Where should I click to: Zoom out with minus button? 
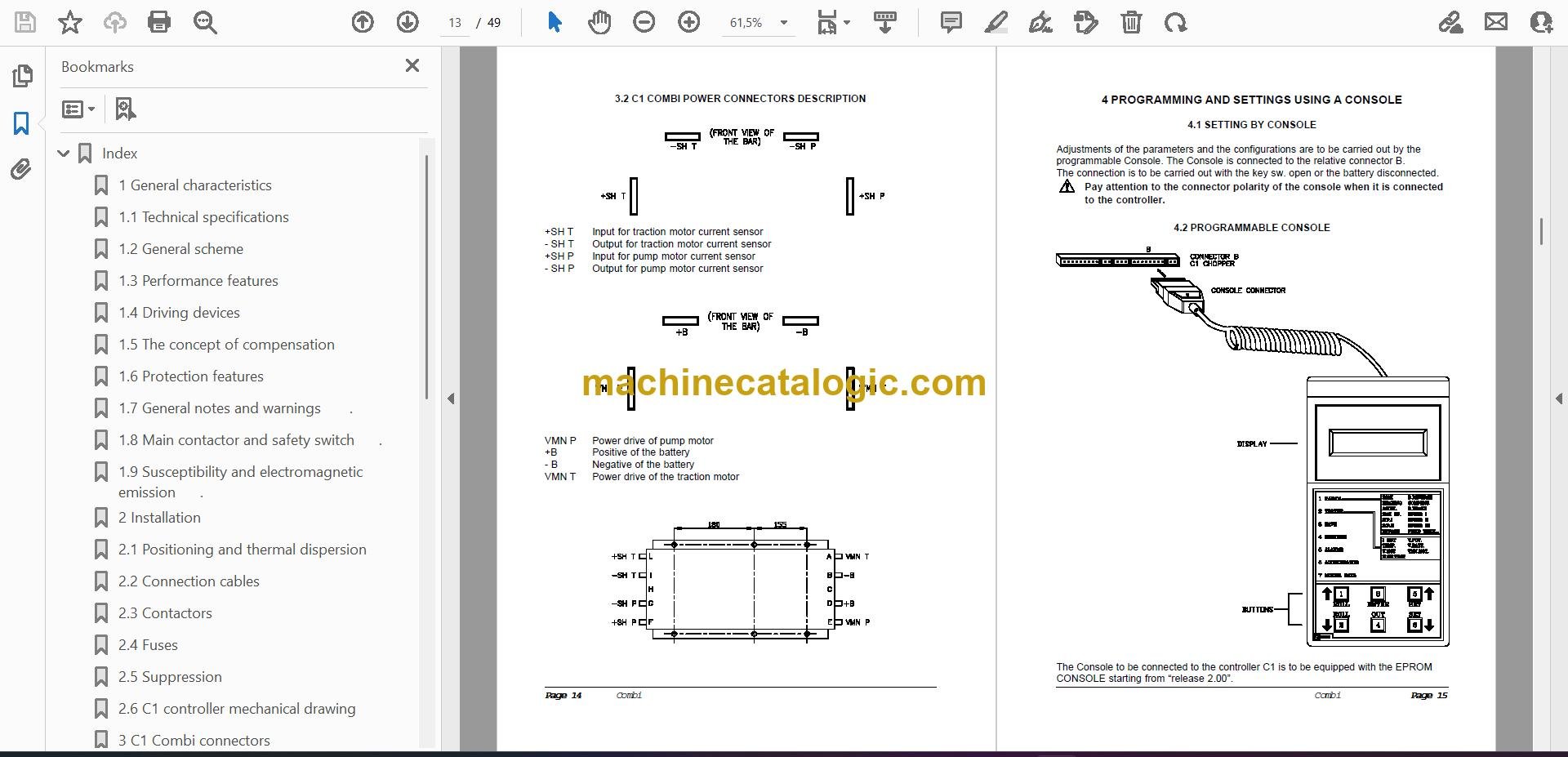tap(644, 22)
